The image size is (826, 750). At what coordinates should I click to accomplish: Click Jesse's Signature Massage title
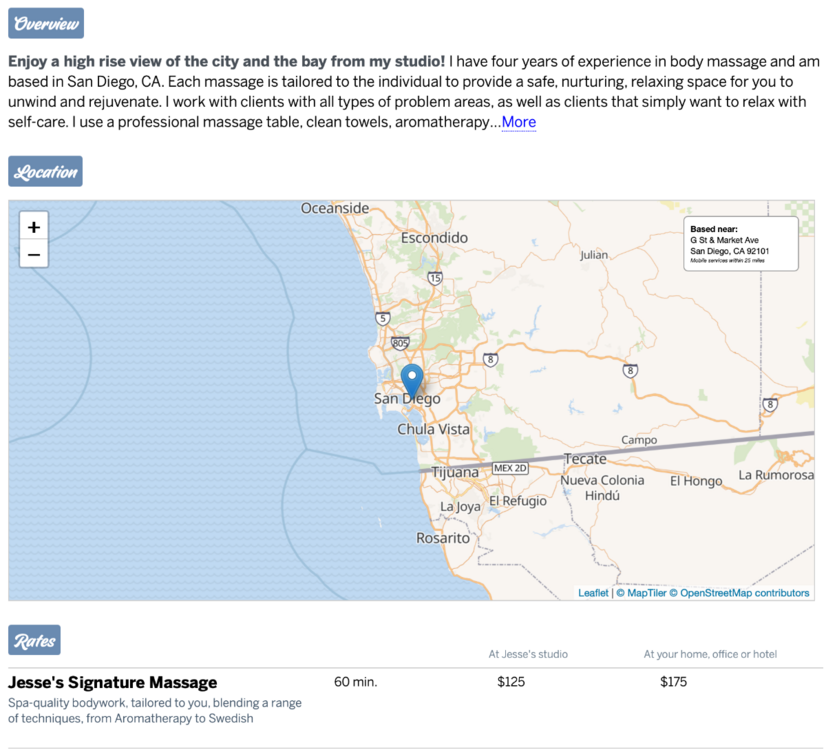click(x=112, y=683)
